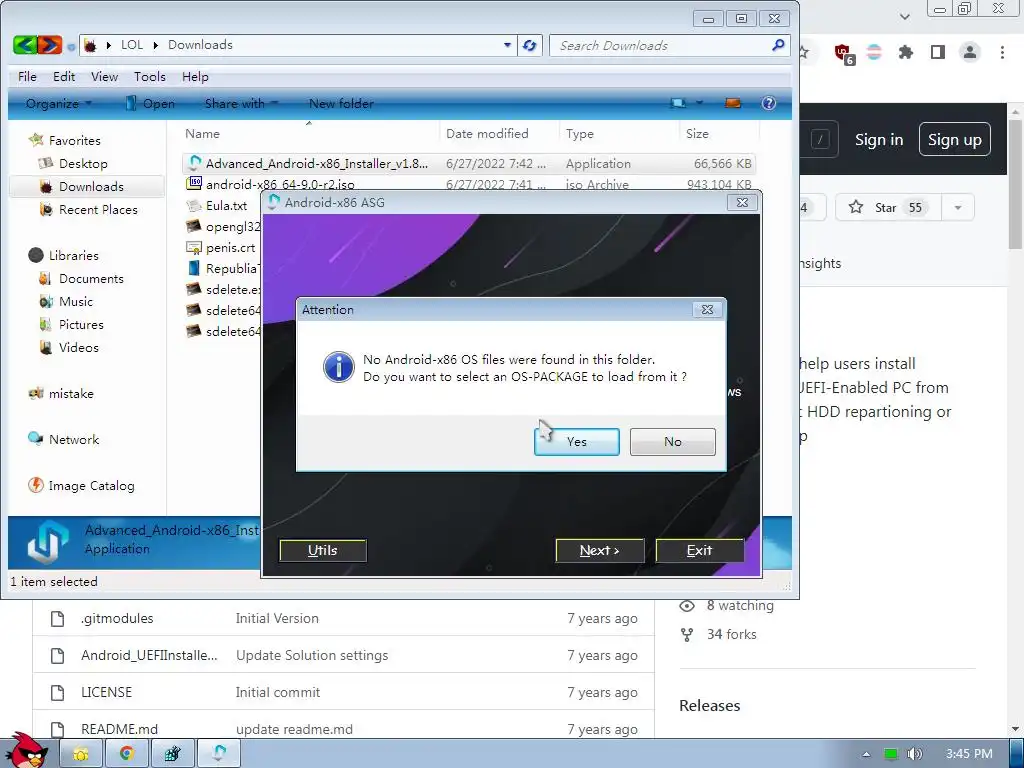This screenshot has height=768, width=1024.
Task: Choose No in Attention dialog
Action: point(673,441)
